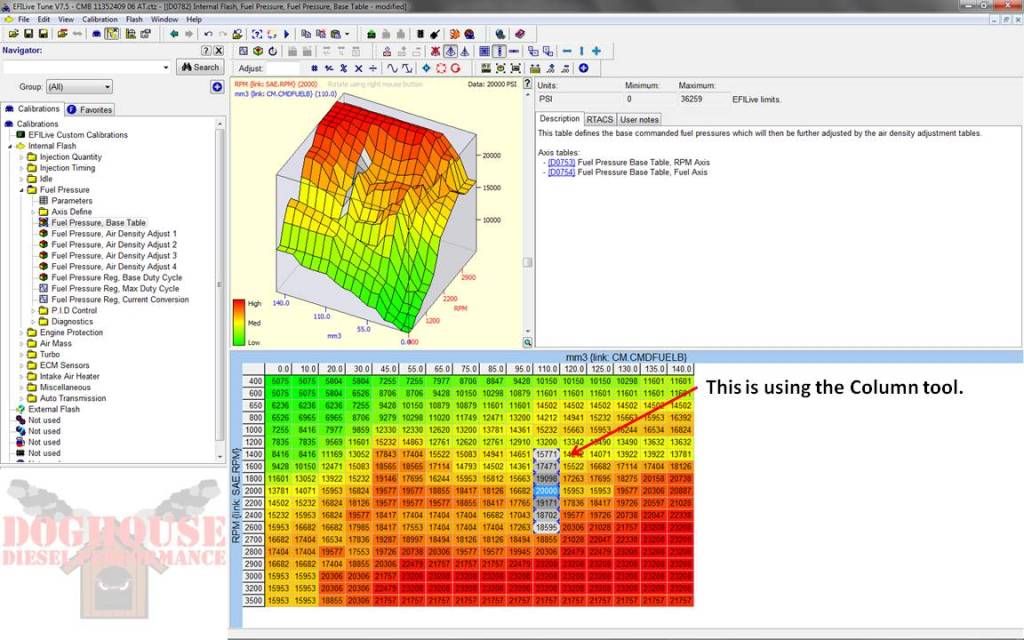Expand the P.I.D Control folder
This screenshot has width=1024, height=640.
[33, 310]
